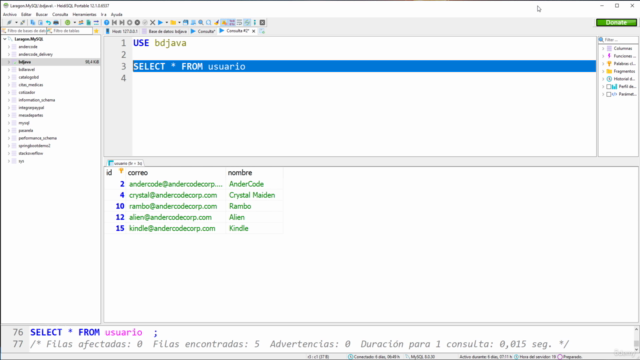Open the load file dropdown arrow
This screenshot has width=640, height=360.
[179, 22]
